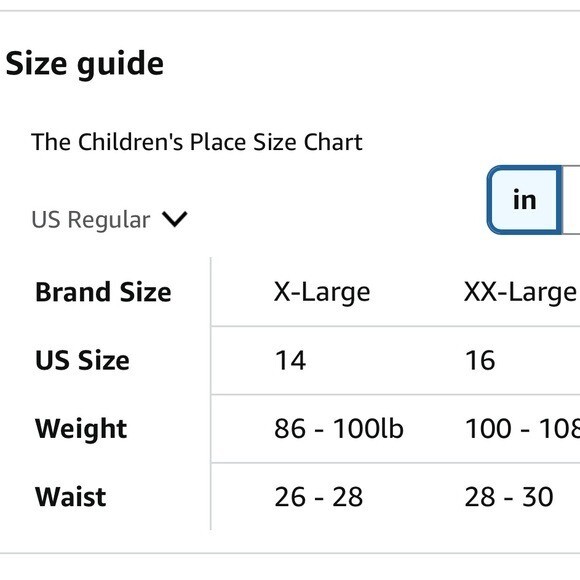Click the US Regular size type text
The width and height of the screenshot is (580, 580).
pyautogui.click(x=91, y=220)
